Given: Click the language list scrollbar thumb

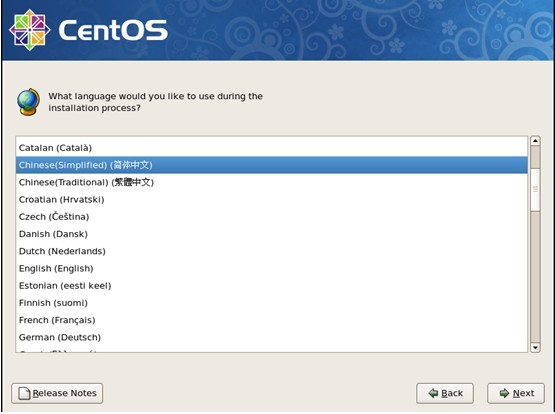Looking at the screenshot, I should point(535,189).
